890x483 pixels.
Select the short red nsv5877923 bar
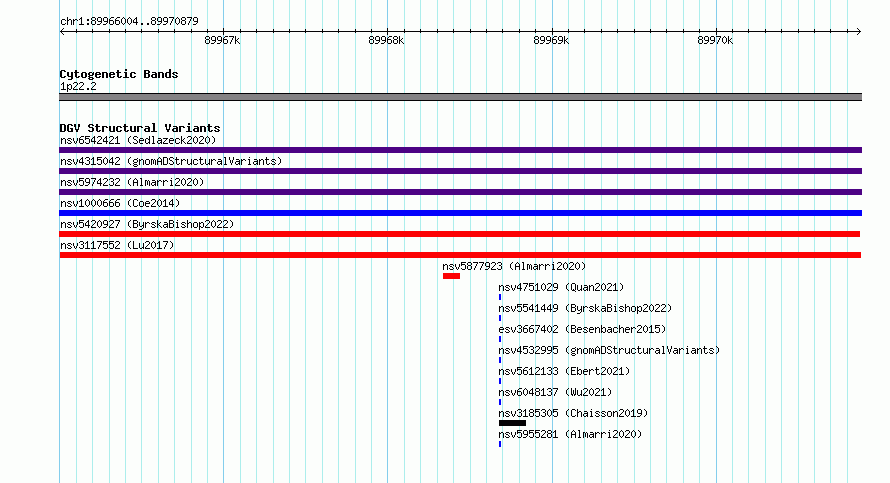point(451,276)
